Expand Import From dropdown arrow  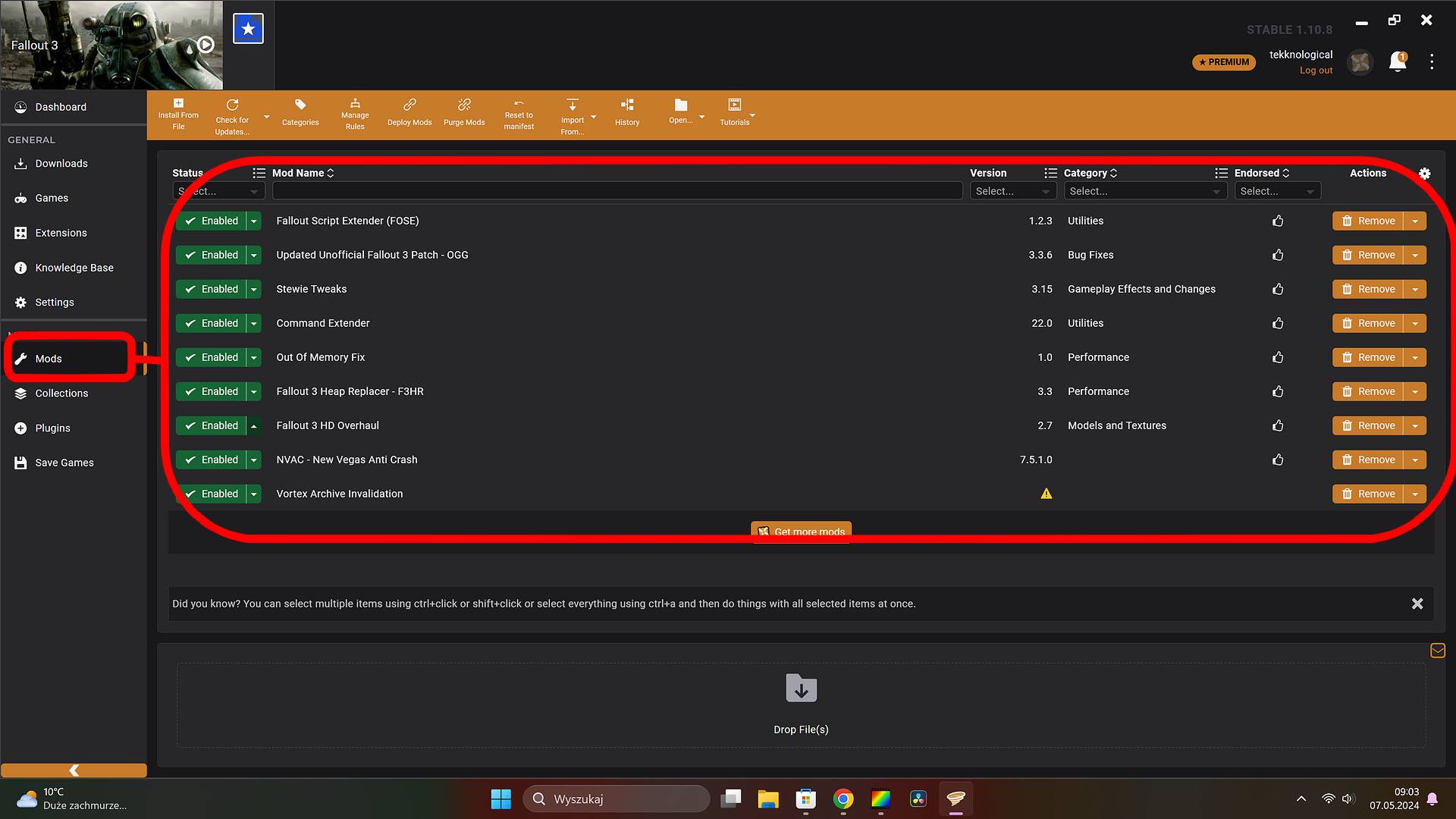(593, 117)
